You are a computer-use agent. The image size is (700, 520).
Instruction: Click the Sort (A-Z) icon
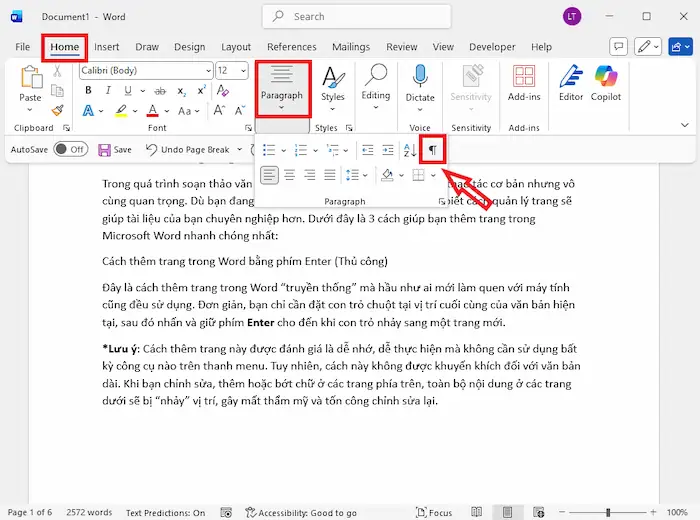tap(410, 150)
